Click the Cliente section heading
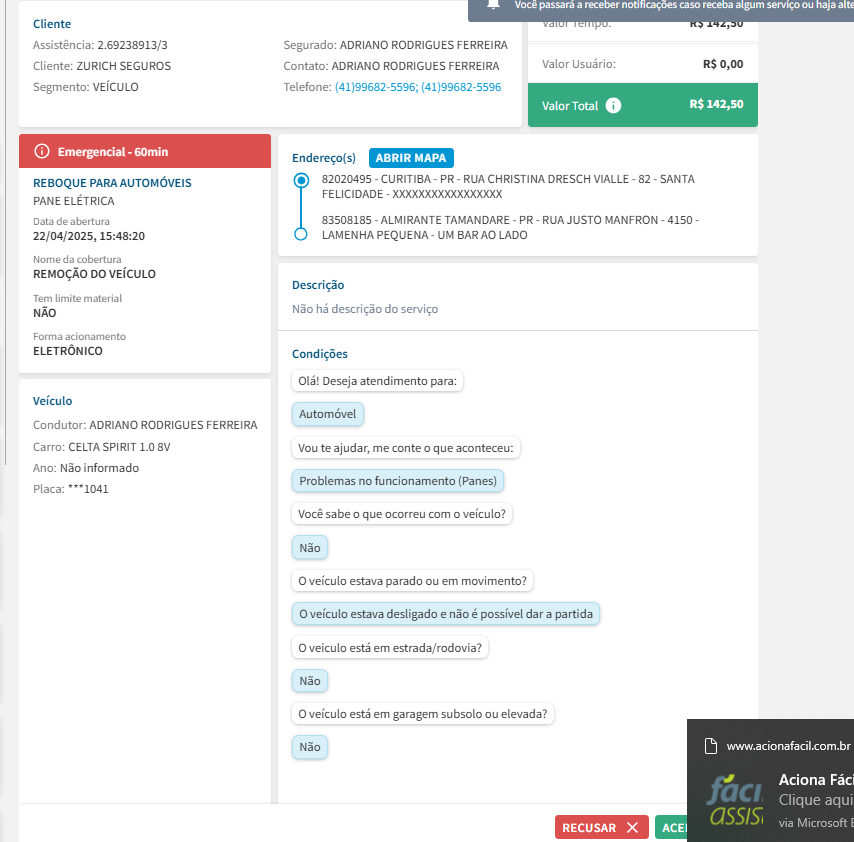854x842 pixels. coord(52,24)
